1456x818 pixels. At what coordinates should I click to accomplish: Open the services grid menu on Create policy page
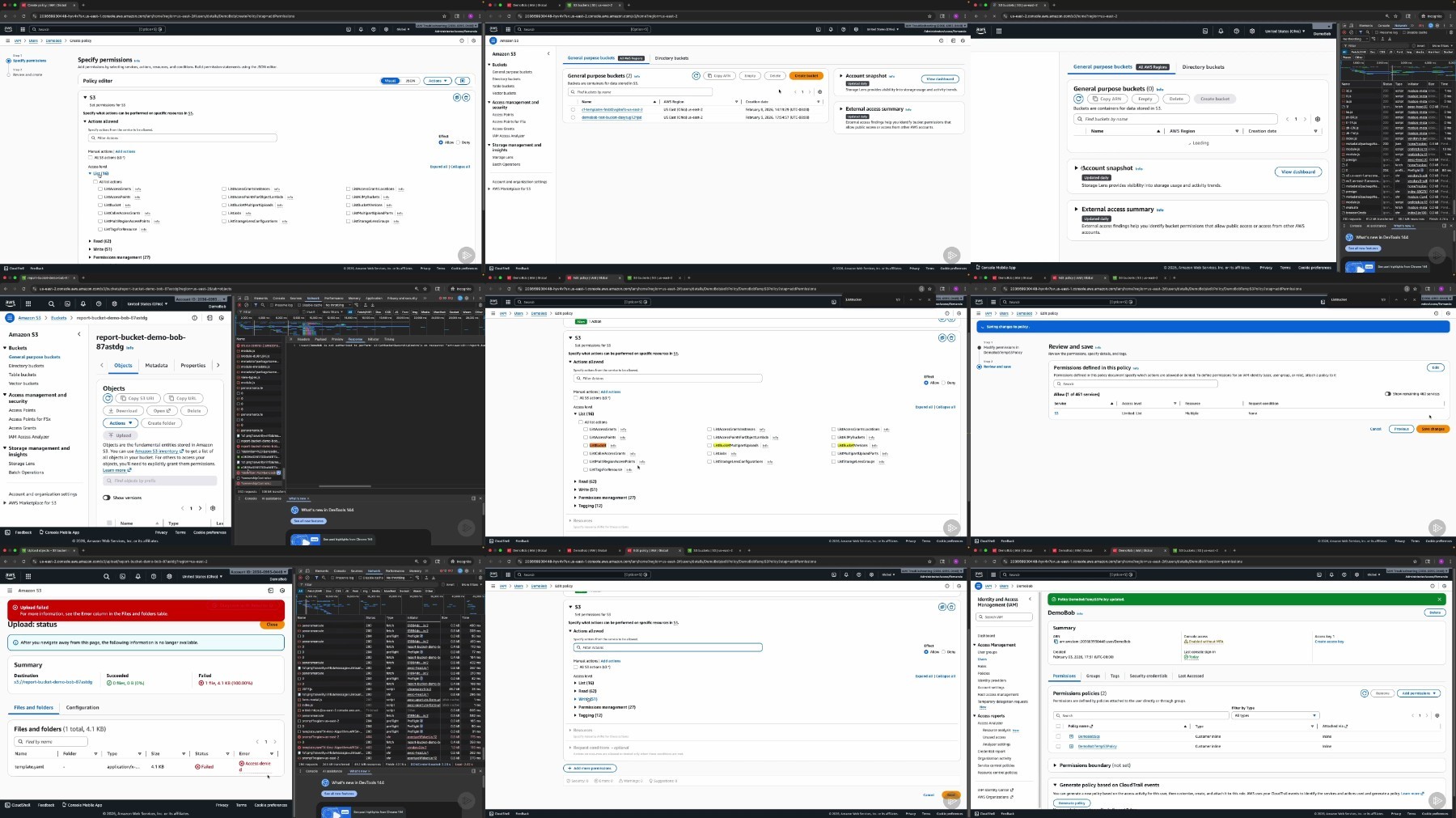[x=21, y=29]
